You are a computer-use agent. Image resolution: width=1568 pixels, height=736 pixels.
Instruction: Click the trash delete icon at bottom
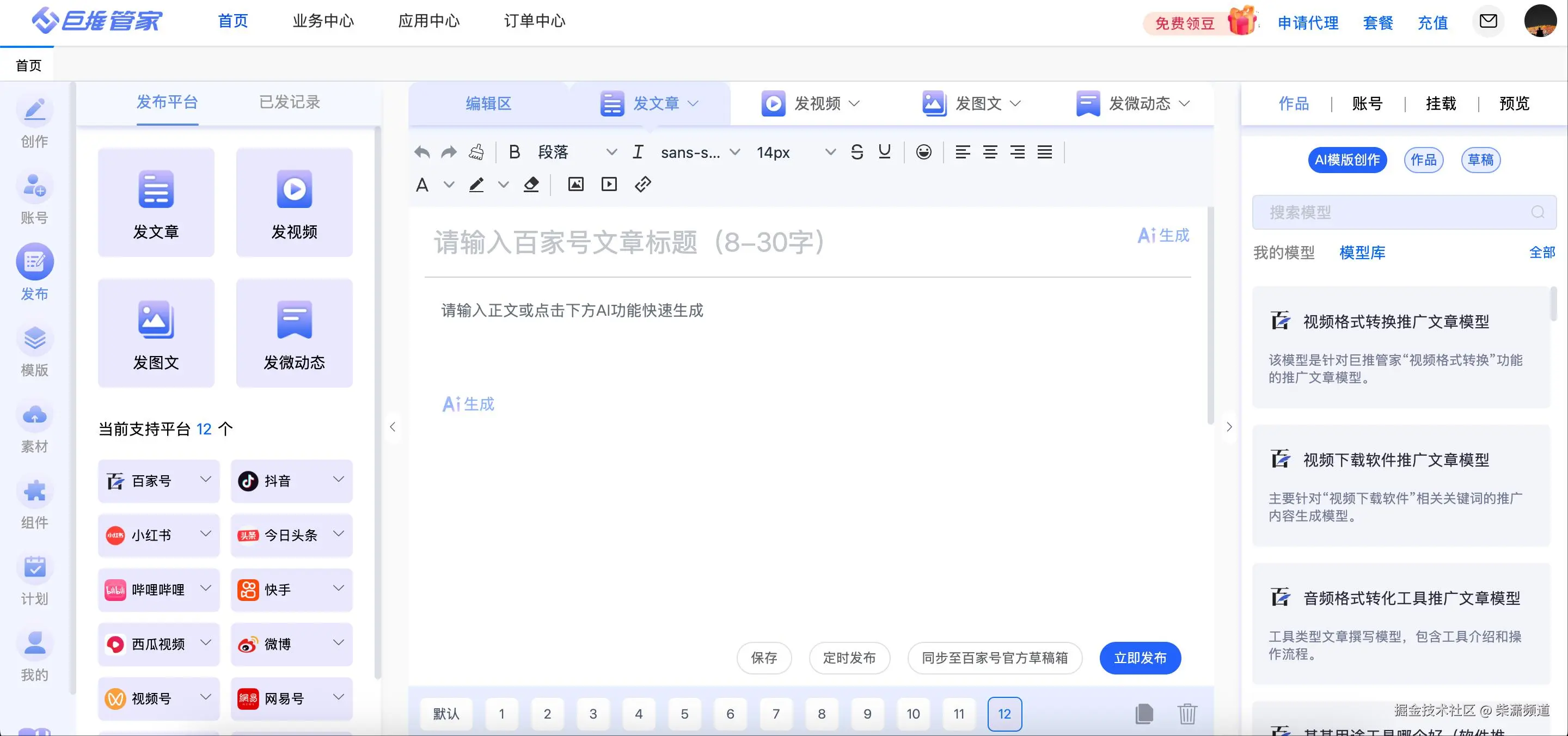click(1186, 714)
